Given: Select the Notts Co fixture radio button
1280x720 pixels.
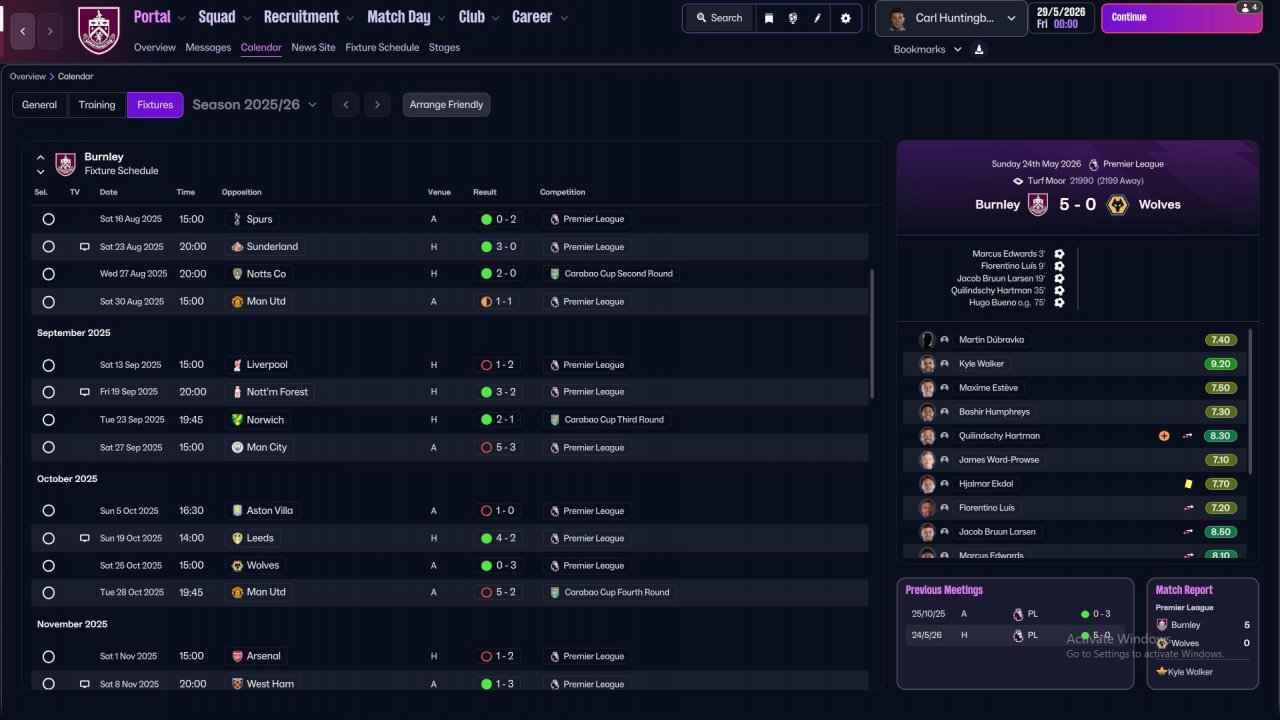Looking at the screenshot, I should [48, 274].
